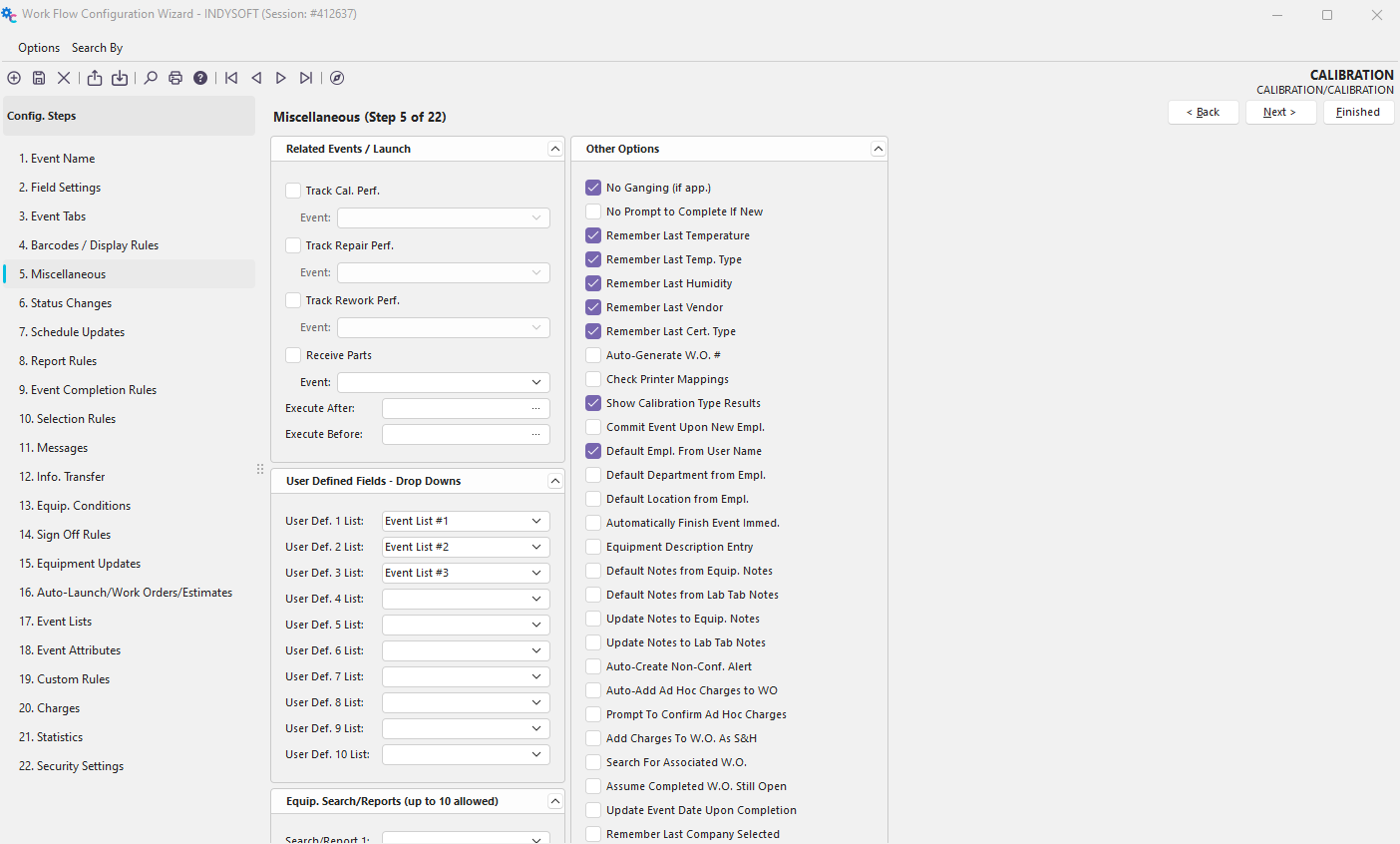Click the Finished button
The width and height of the screenshot is (1400, 844).
pos(1358,112)
